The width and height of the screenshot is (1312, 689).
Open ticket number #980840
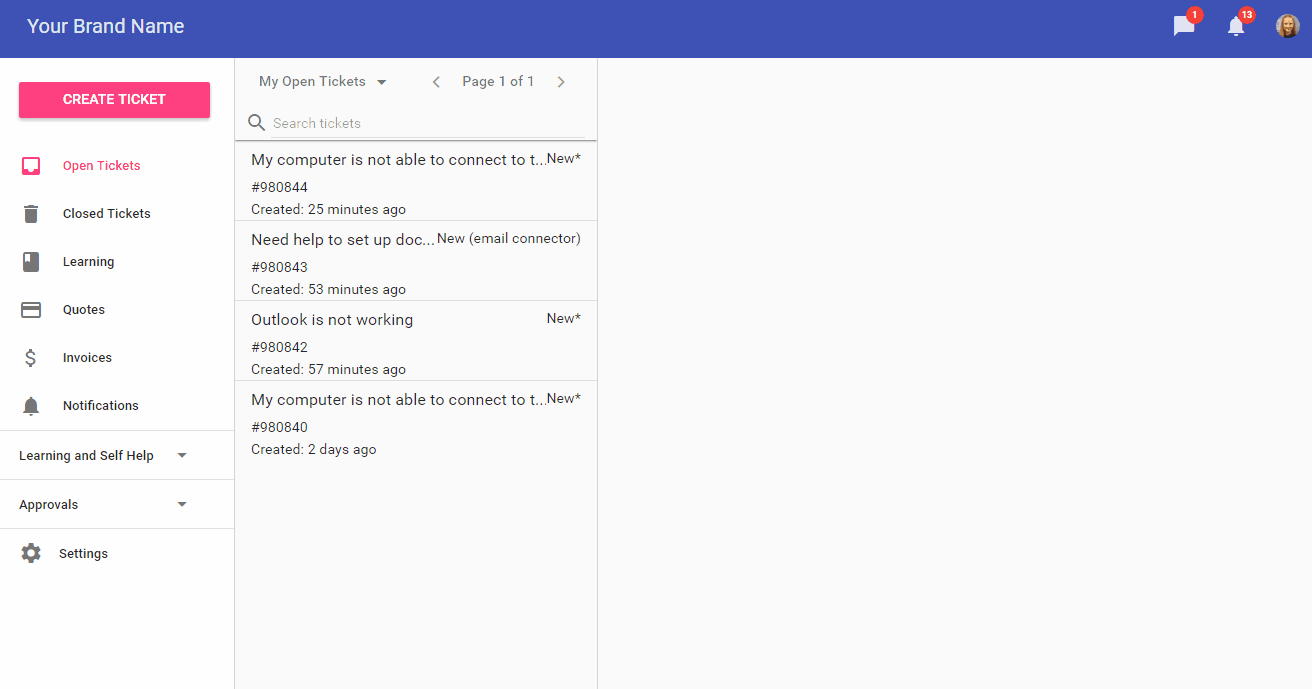pos(280,427)
